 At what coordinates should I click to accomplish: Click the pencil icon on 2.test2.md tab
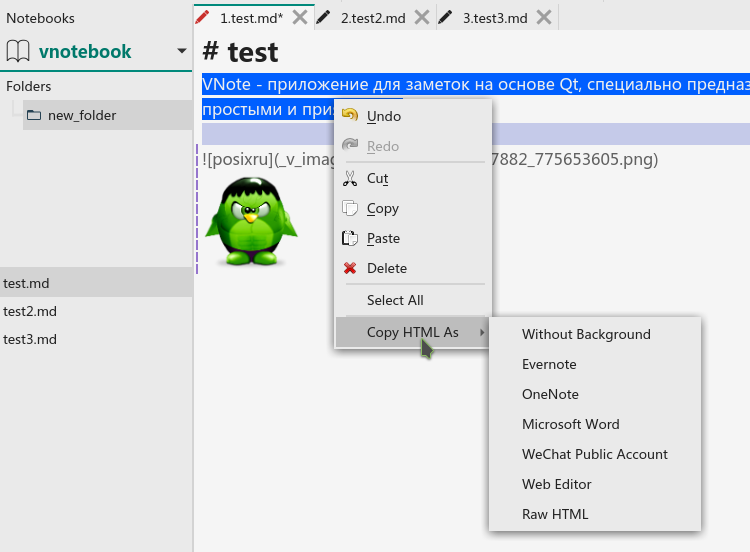pos(324,18)
